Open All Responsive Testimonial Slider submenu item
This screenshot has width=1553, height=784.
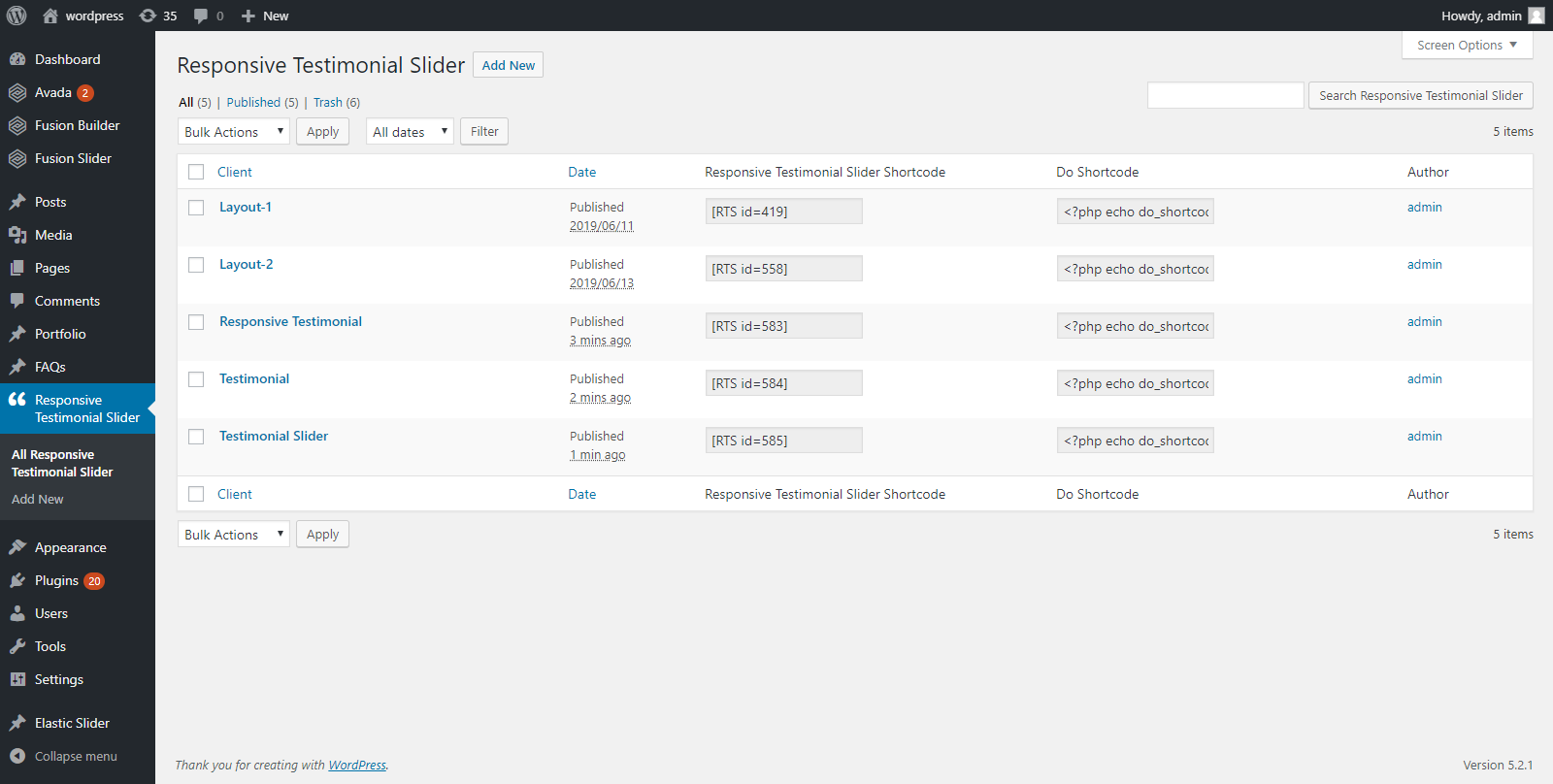pos(62,463)
